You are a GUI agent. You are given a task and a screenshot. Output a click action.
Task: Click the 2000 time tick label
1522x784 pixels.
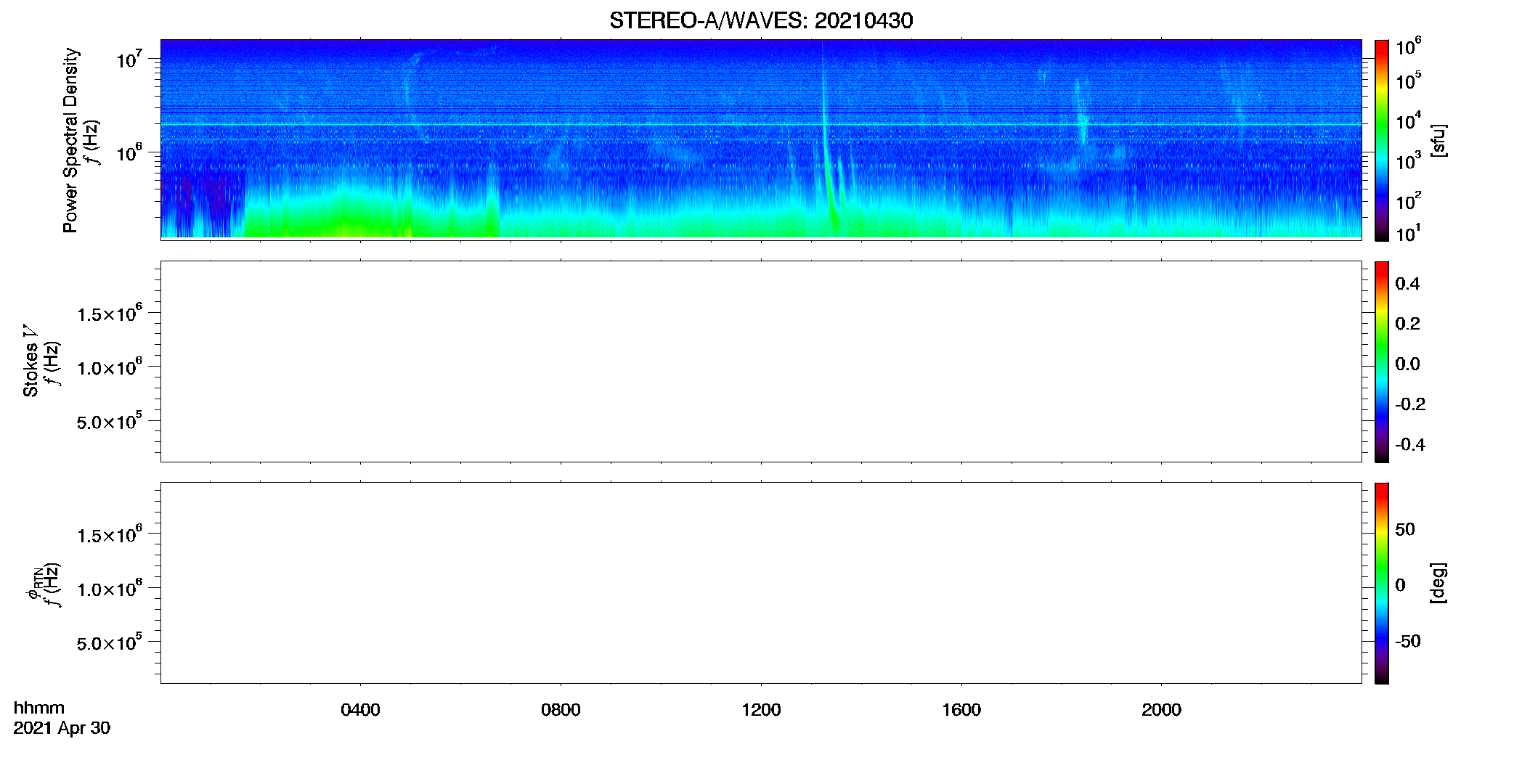coord(1161,710)
